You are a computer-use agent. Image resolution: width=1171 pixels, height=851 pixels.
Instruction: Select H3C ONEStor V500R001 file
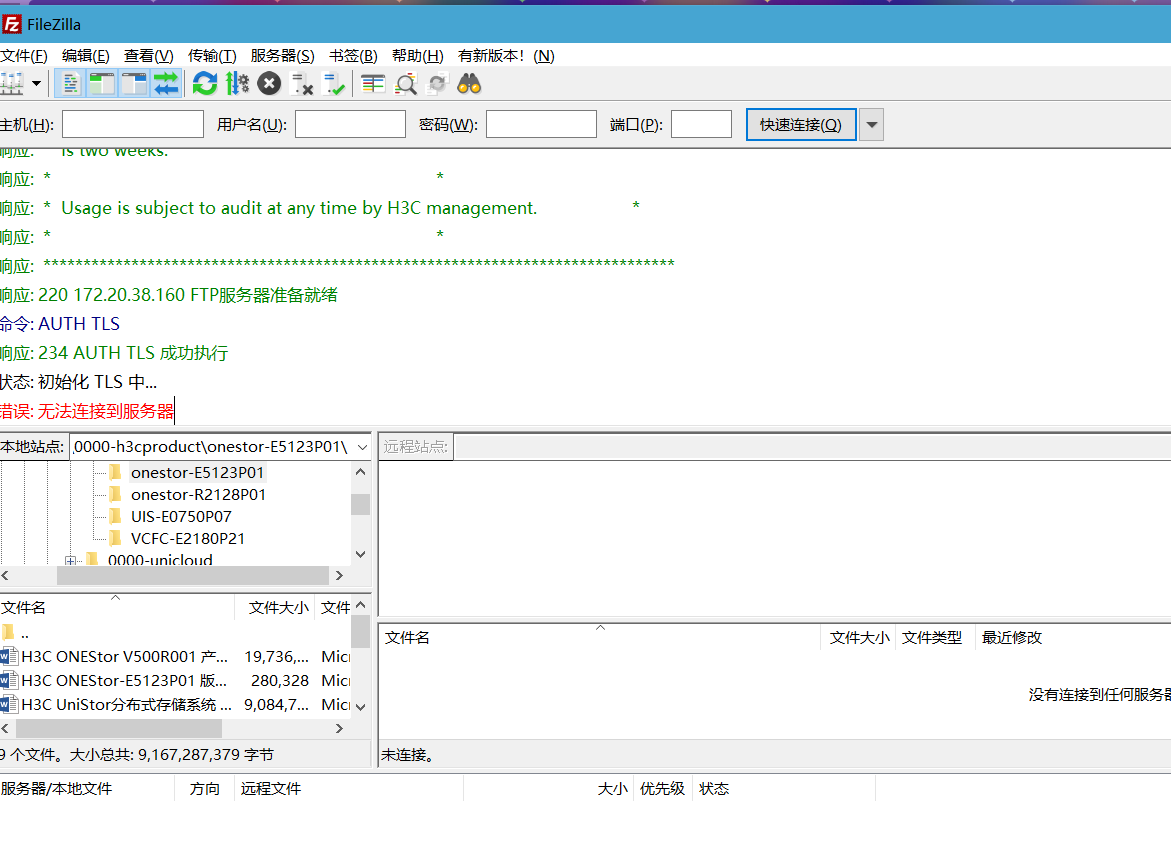[x=124, y=657]
